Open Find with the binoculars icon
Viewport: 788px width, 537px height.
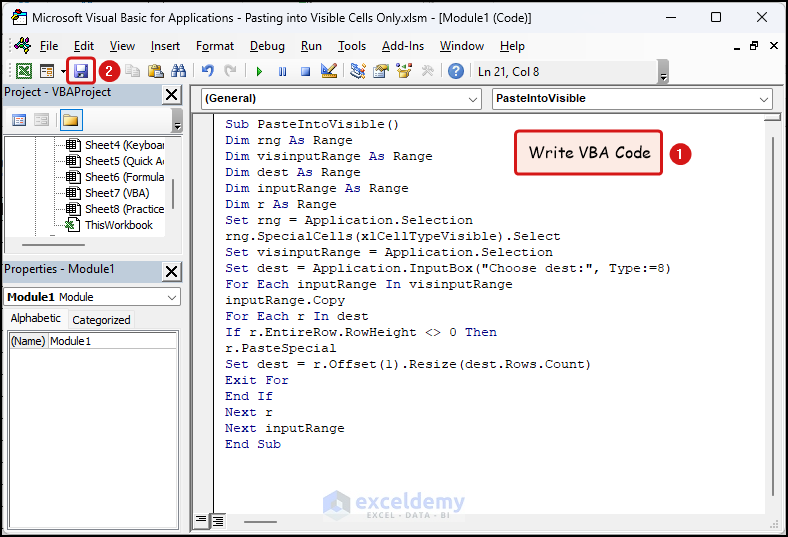(178, 71)
